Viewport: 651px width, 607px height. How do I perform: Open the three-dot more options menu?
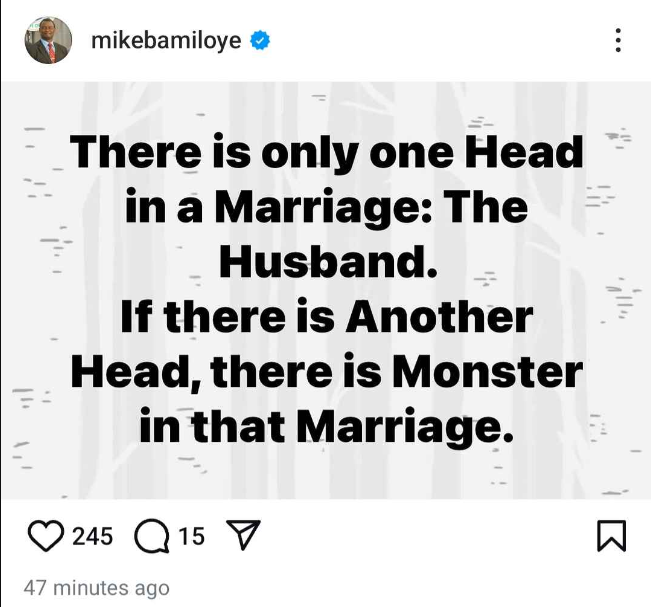pyautogui.click(x=618, y=40)
